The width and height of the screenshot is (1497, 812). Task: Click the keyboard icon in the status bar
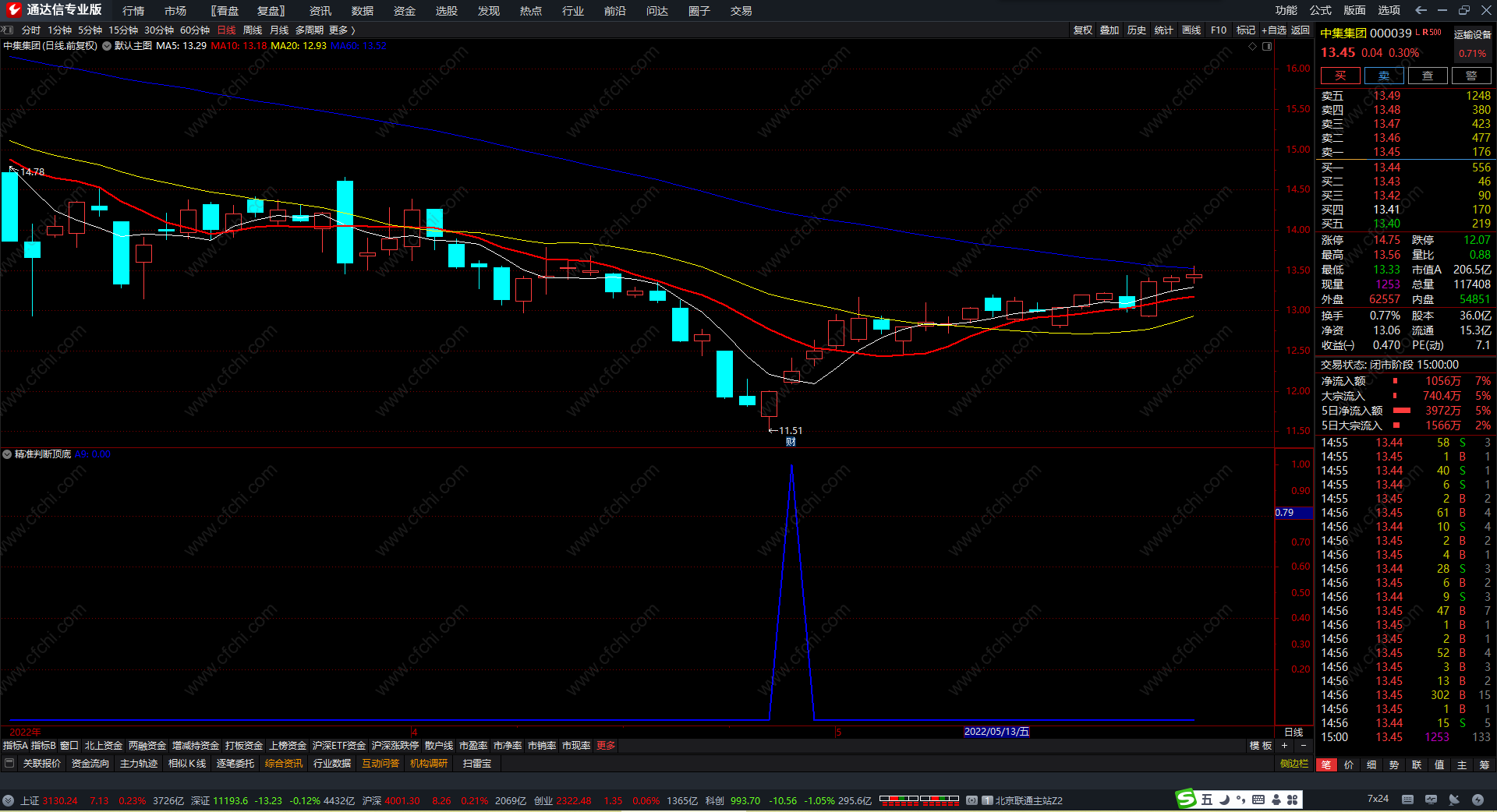pyautogui.click(x=1407, y=800)
